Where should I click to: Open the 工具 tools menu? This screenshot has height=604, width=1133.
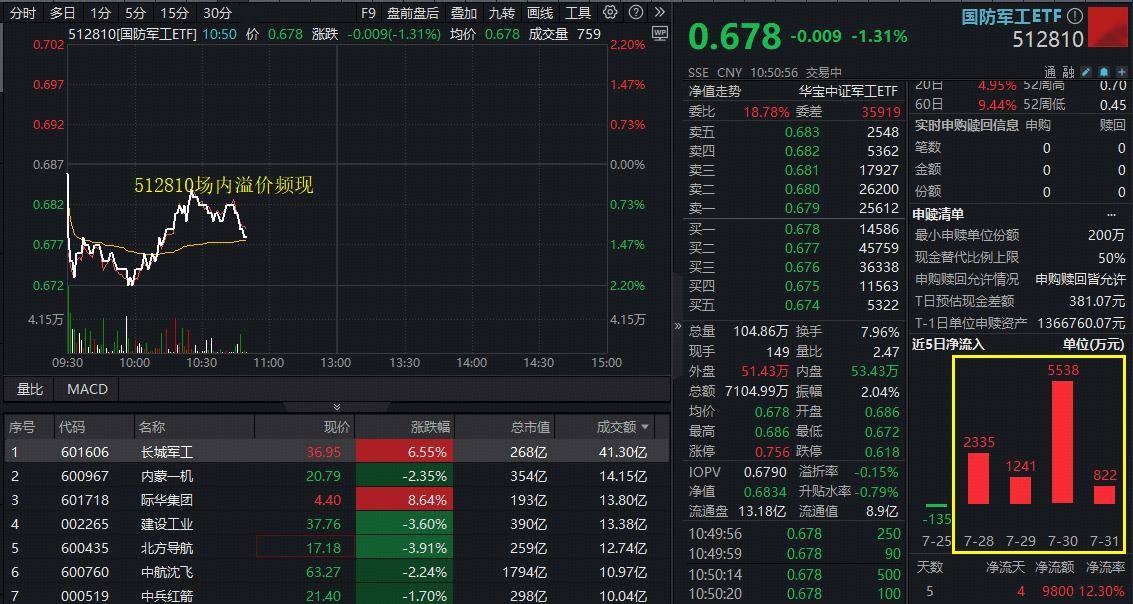[578, 12]
